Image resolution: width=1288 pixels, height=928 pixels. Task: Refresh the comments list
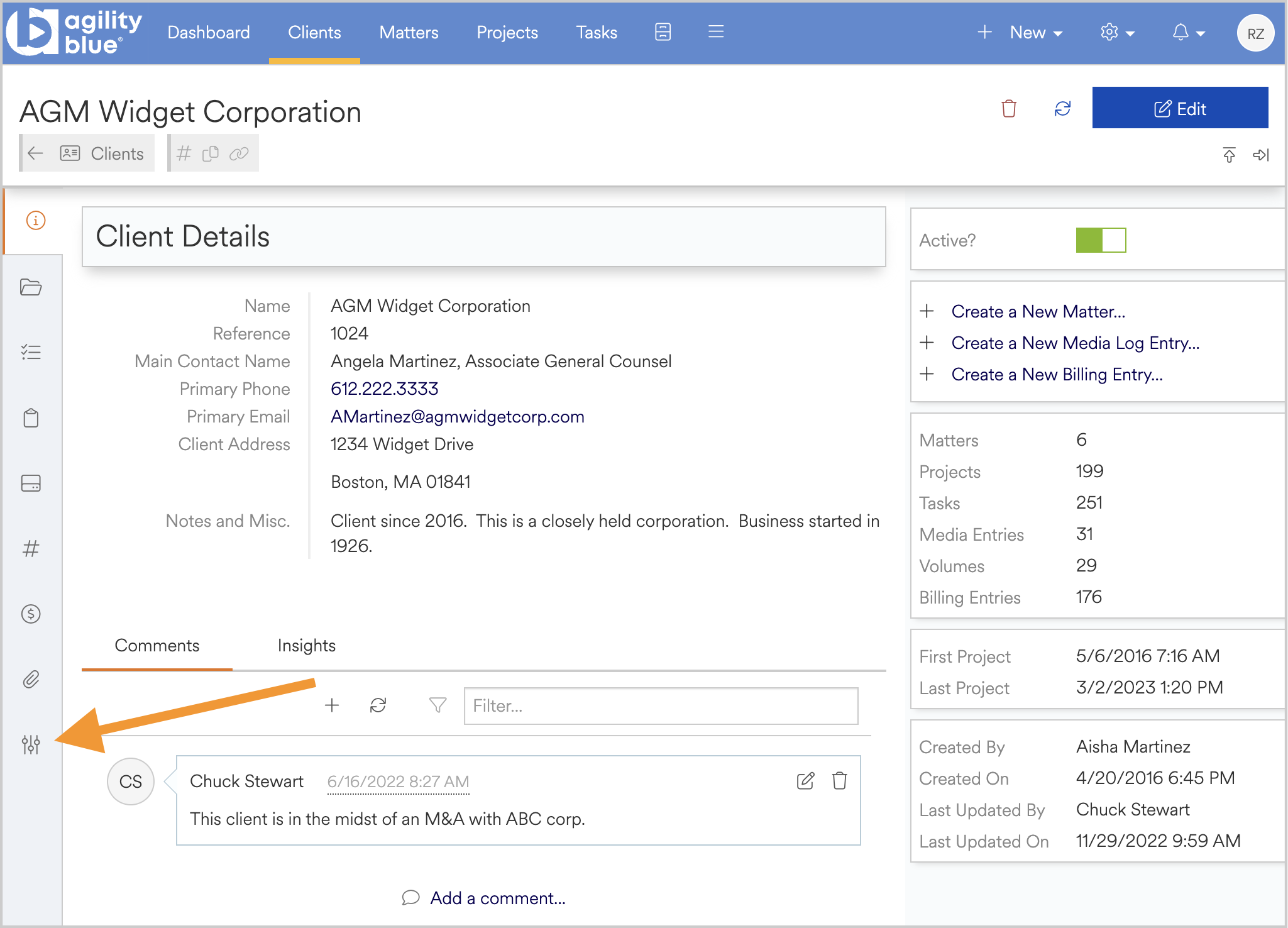coord(378,705)
